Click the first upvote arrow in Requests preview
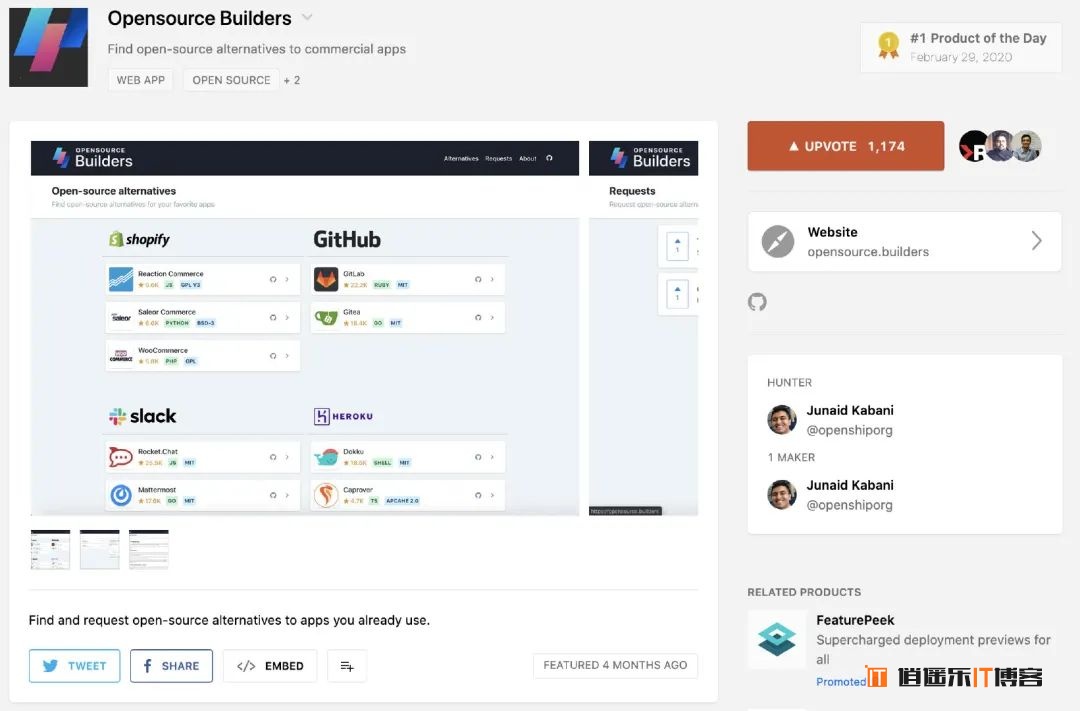Screen dimensions: 1080x711 pyautogui.click(x=677, y=246)
